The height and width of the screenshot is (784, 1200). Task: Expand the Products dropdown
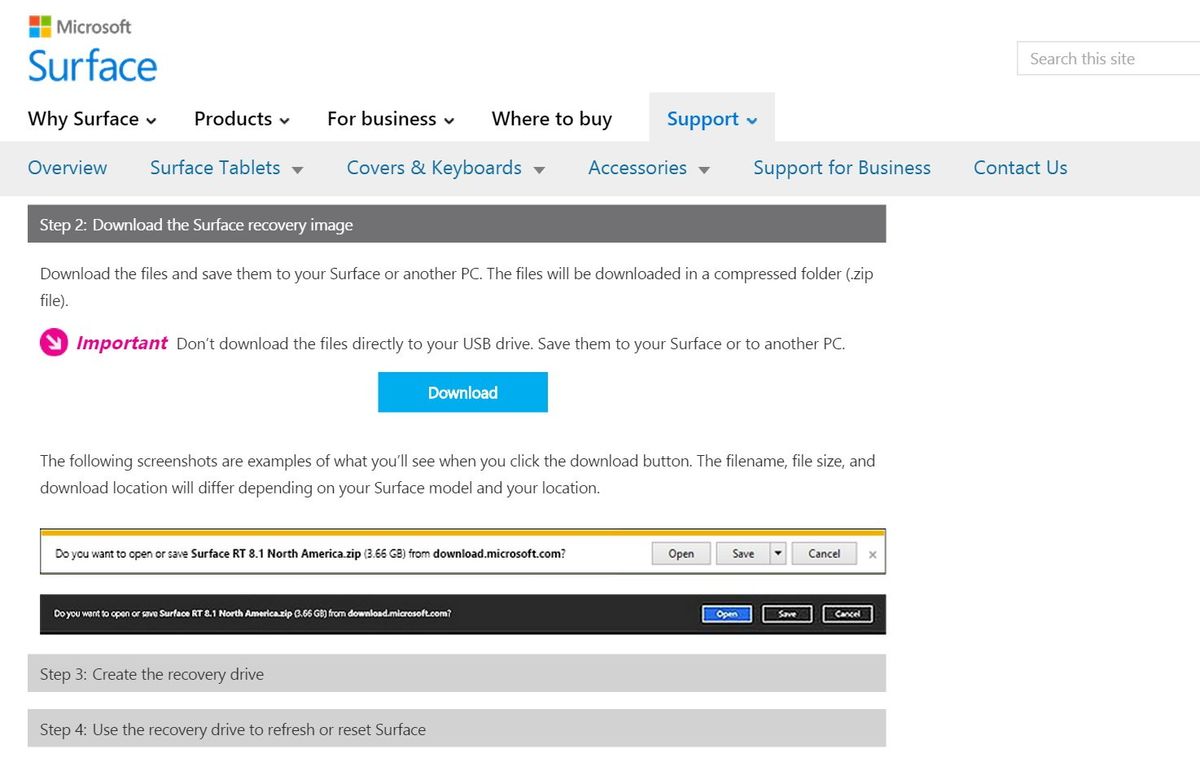point(284,119)
